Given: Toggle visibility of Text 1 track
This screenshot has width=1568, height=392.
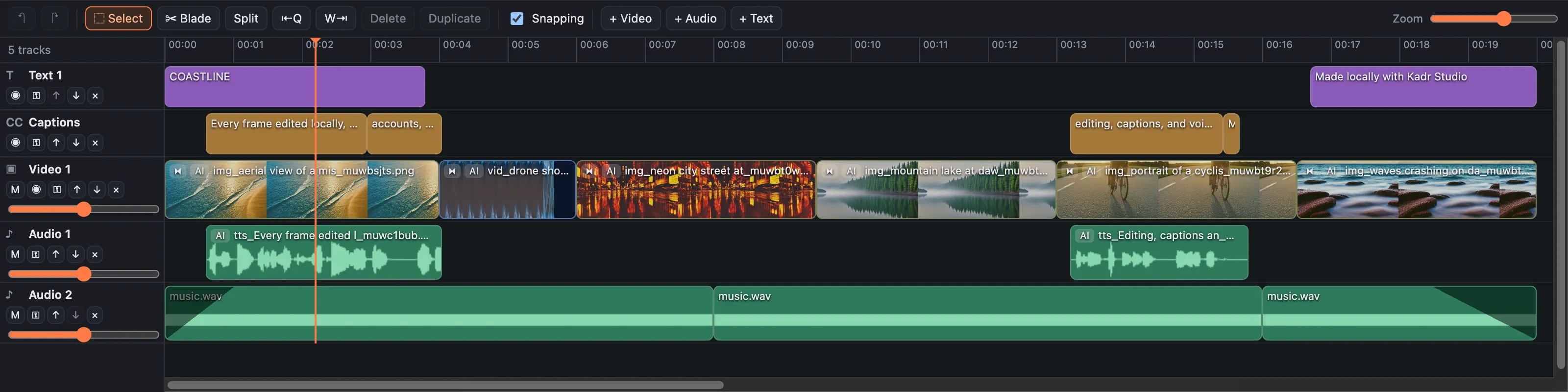Looking at the screenshot, I should point(16,96).
